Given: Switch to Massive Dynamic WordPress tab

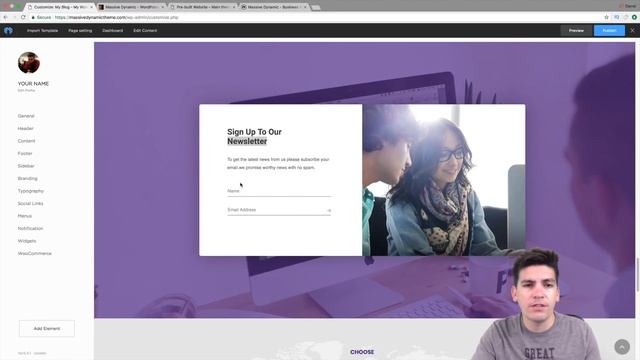Looking at the screenshot, I should 131,7.
